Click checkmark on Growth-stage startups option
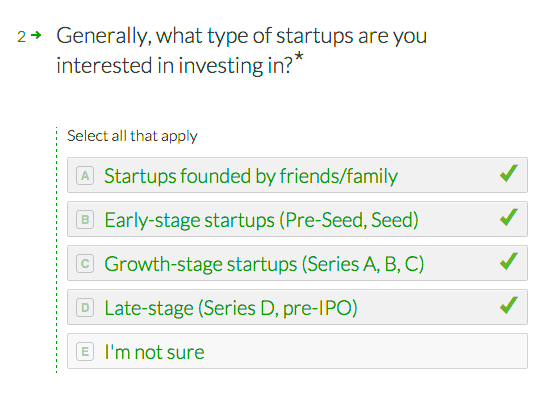Image resolution: width=548 pixels, height=396 pixels. [x=509, y=261]
